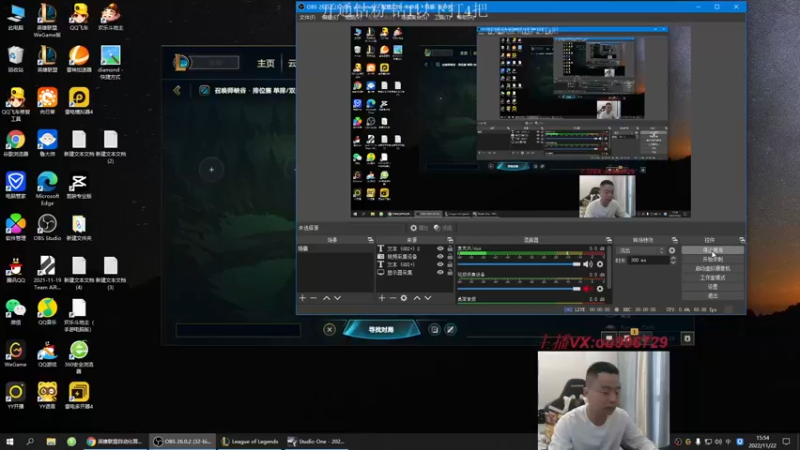The image size is (800, 450).
Task: Click the plus invite slot in League lobby
Action: [x=211, y=169]
